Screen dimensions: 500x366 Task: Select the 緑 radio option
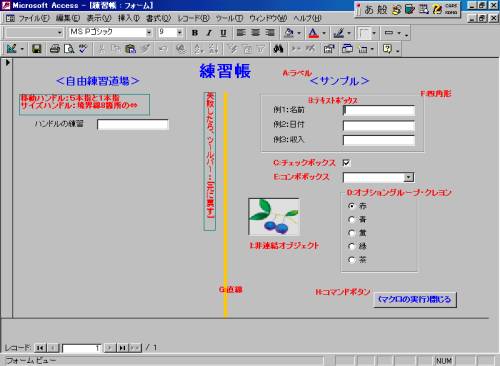(351, 246)
